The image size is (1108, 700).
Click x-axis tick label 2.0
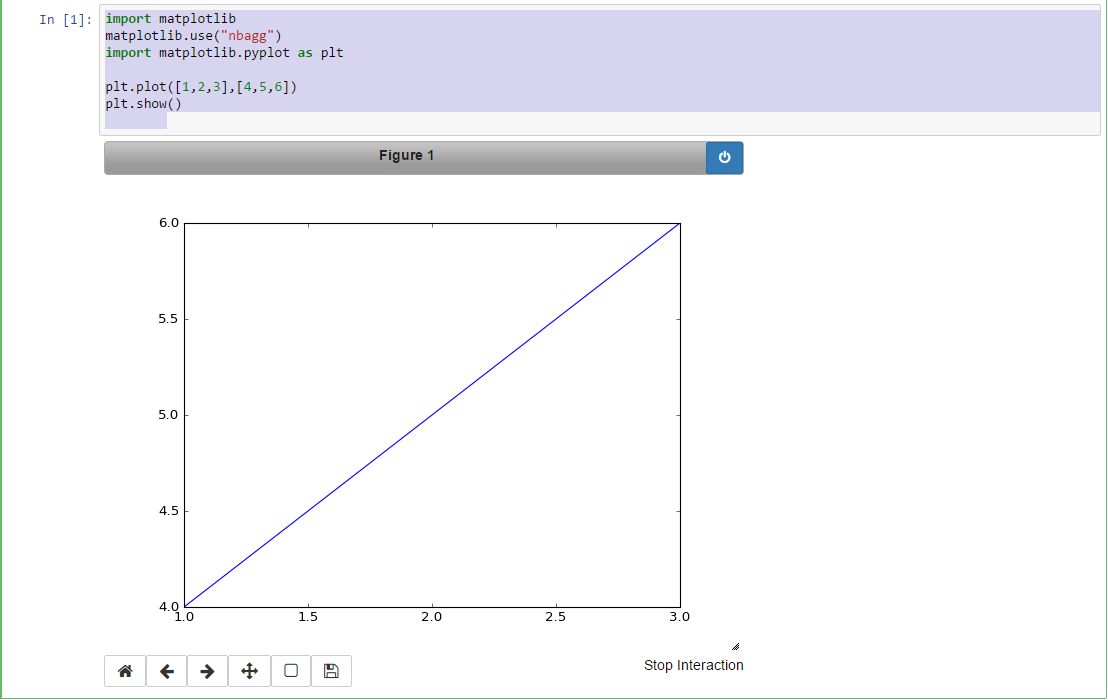pos(432,617)
